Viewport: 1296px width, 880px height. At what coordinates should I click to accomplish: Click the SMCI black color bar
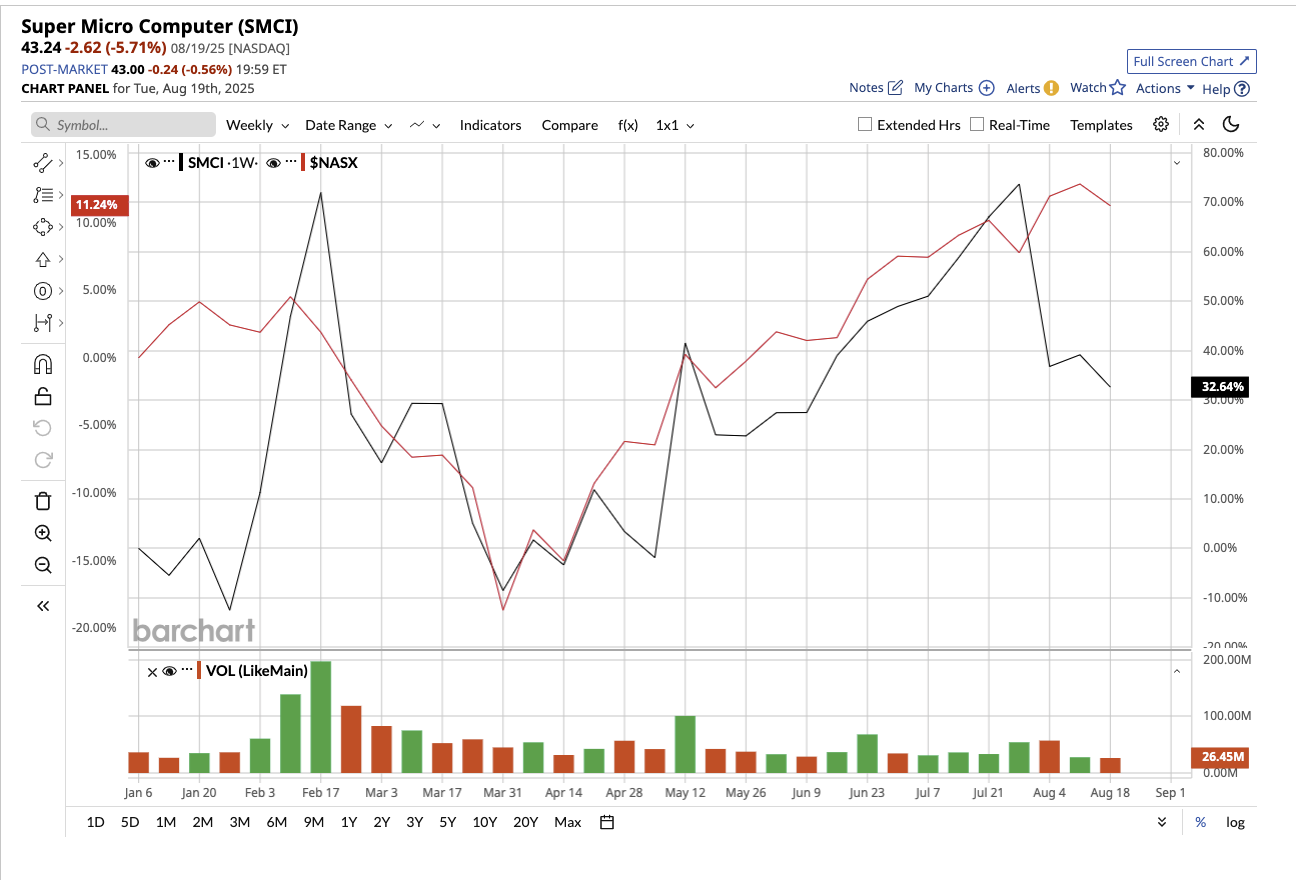(181, 162)
